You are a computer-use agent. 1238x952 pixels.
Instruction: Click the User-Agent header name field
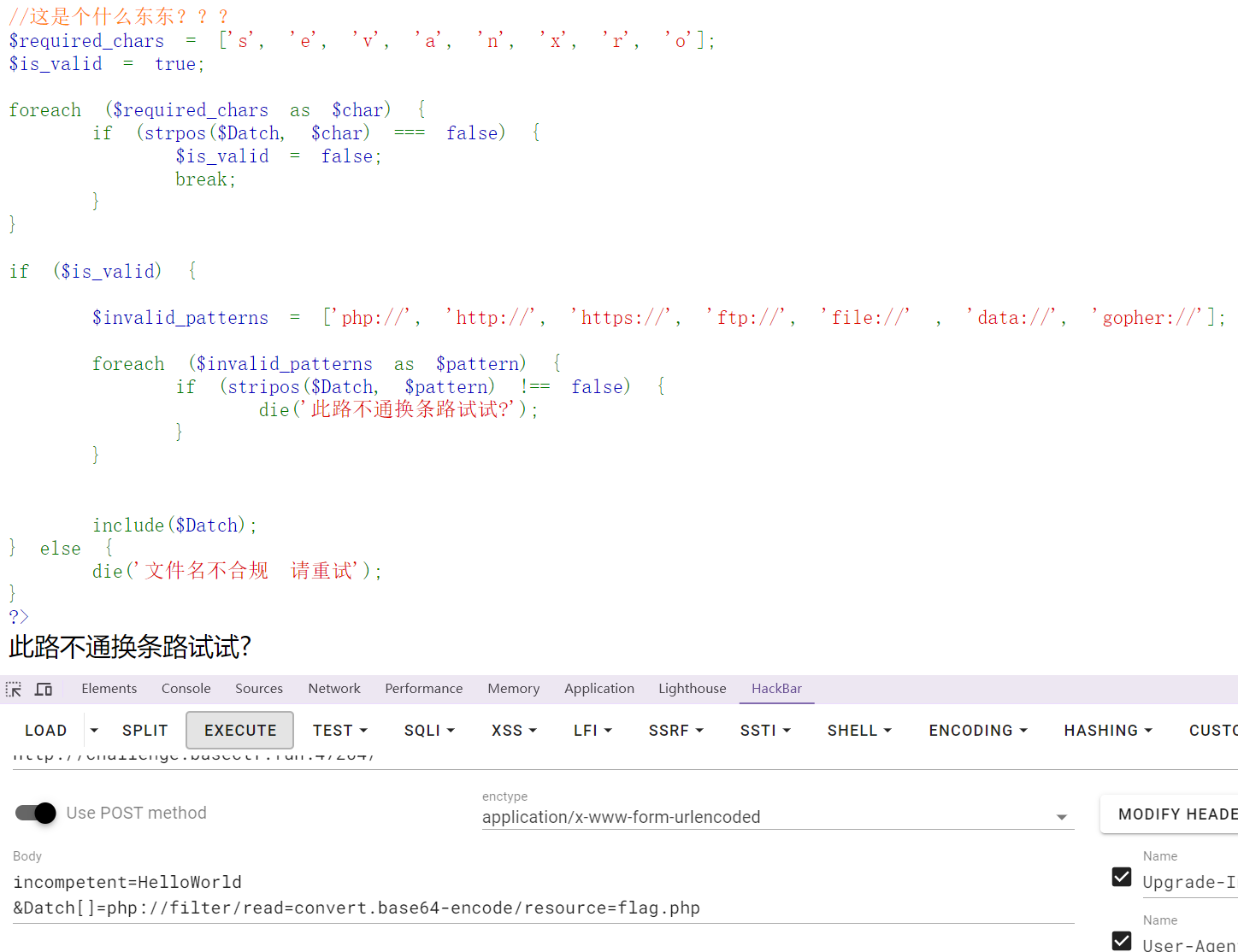[1190, 943]
